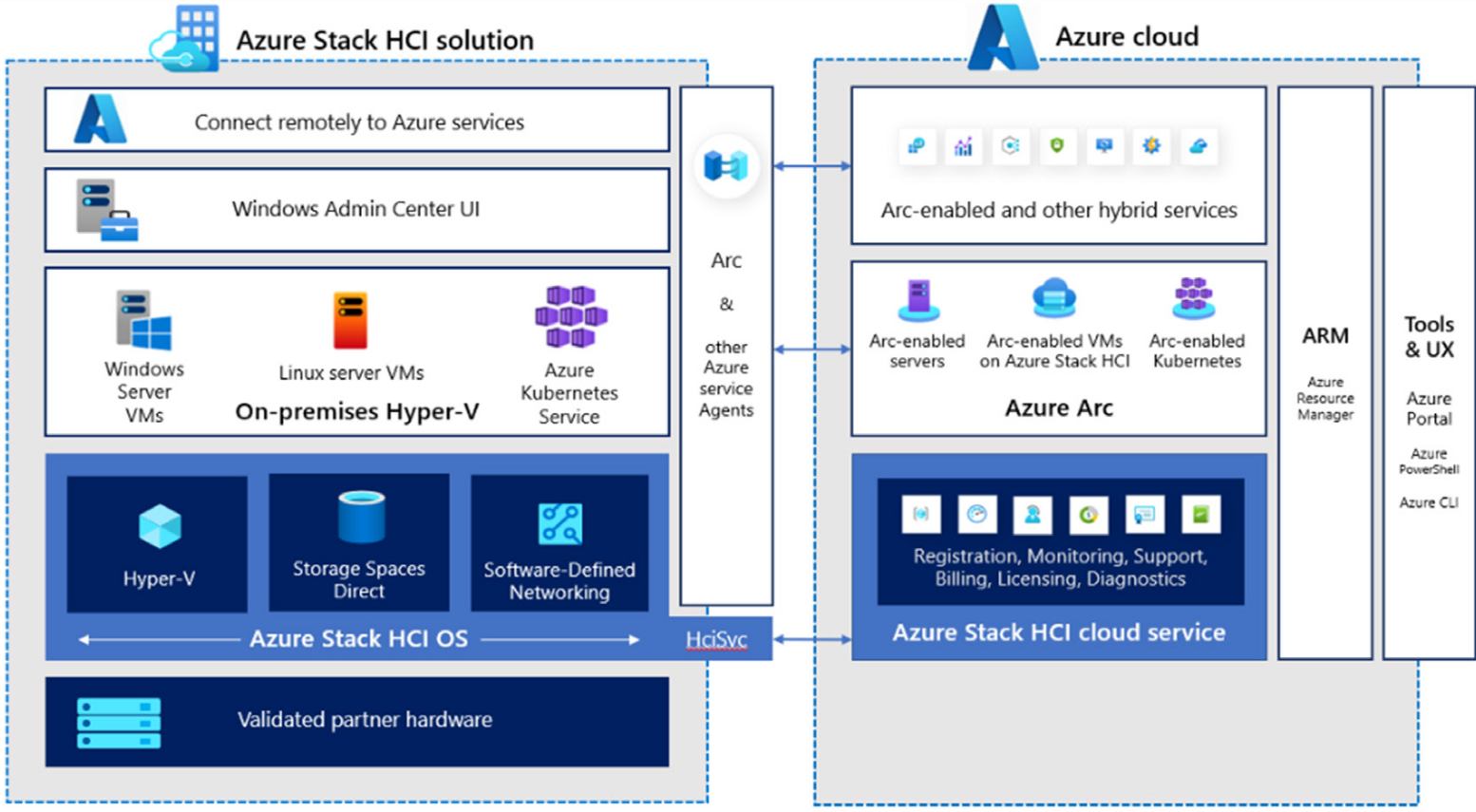Click the 'Azure Stack HCI OS' label
This screenshot has width=1476, height=812.
359,638
